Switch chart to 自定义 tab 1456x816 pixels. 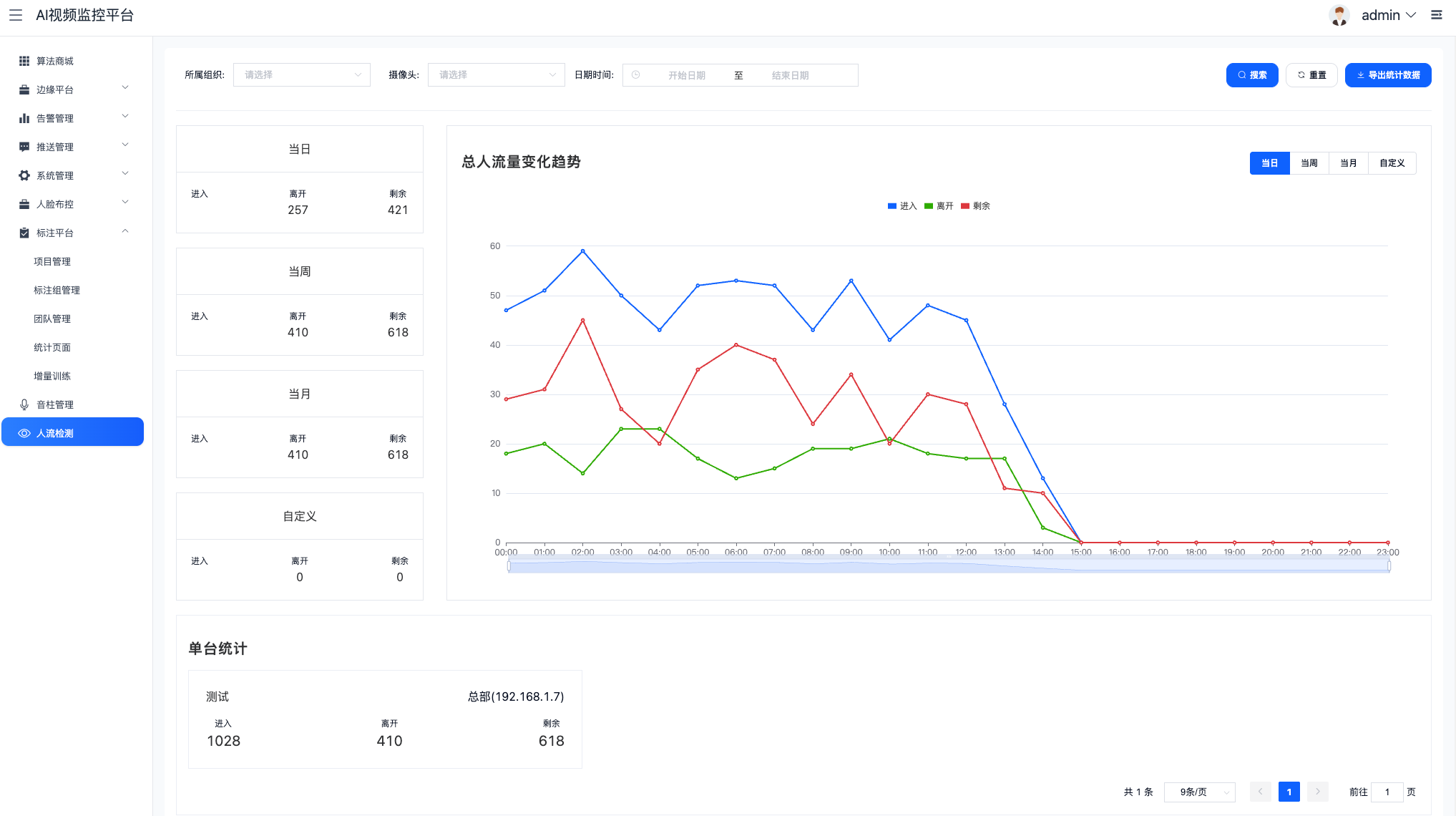(1392, 163)
